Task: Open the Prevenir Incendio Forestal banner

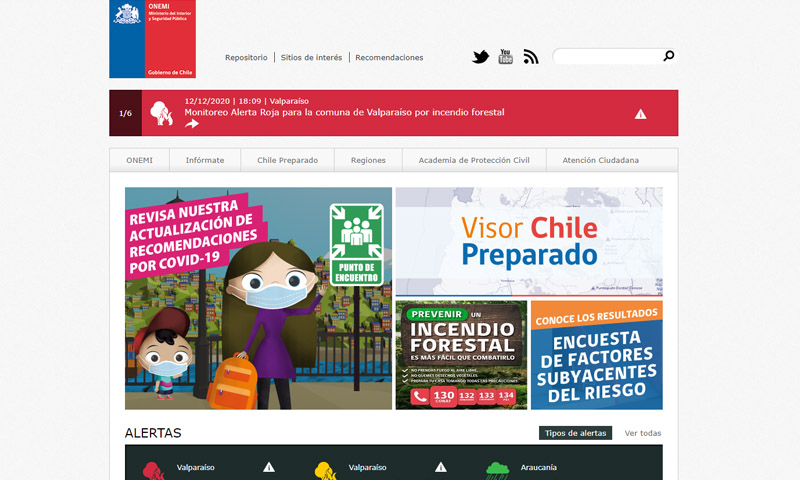Action: tap(461, 355)
